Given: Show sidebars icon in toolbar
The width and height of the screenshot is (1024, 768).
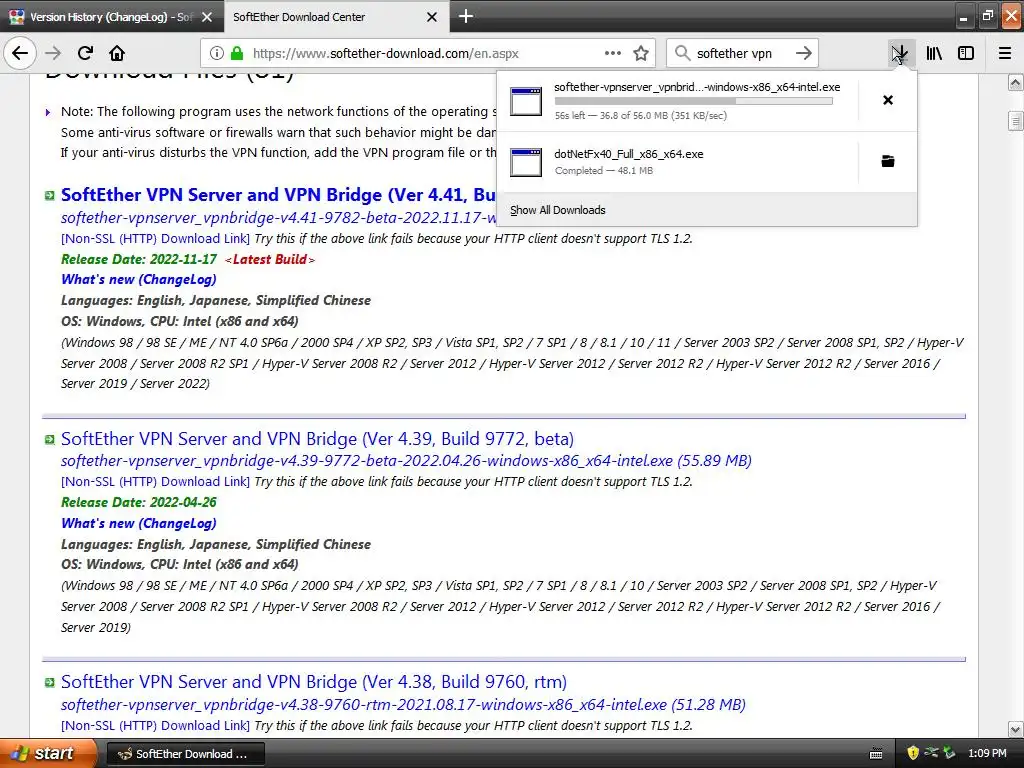Looking at the screenshot, I should pyautogui.click(x=966, y=53).
